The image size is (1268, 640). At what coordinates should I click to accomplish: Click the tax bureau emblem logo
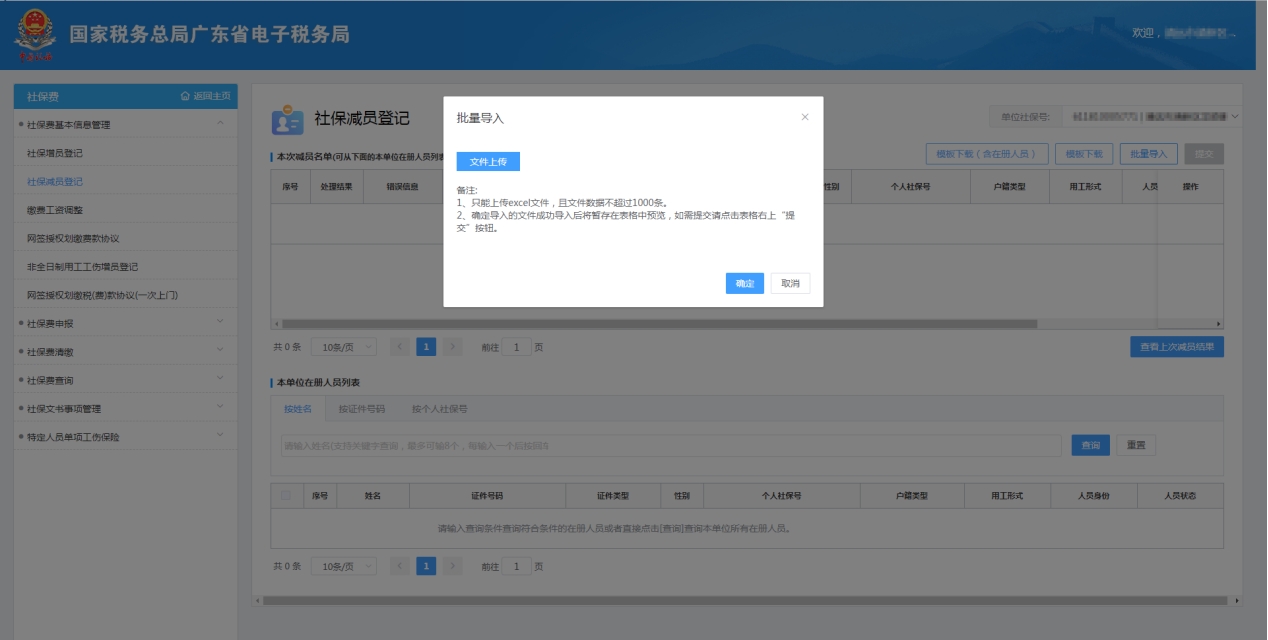(x=35, y=36)
